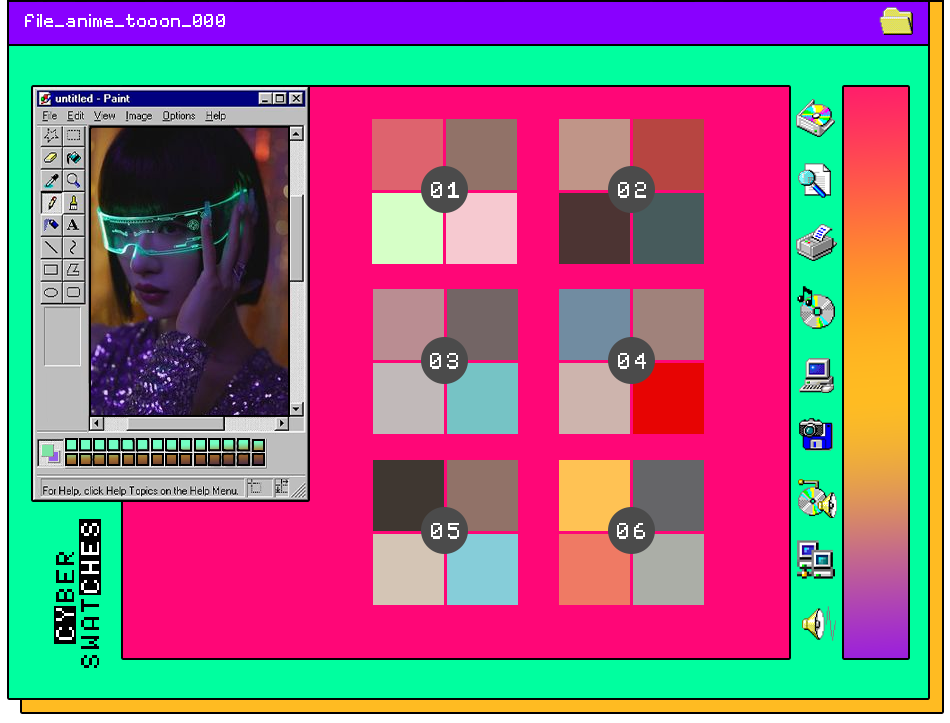The width and height of the screenshot is (950, 723).
Task: Choose the Fill With Color bucket tool
Action: tap(73, 158)
